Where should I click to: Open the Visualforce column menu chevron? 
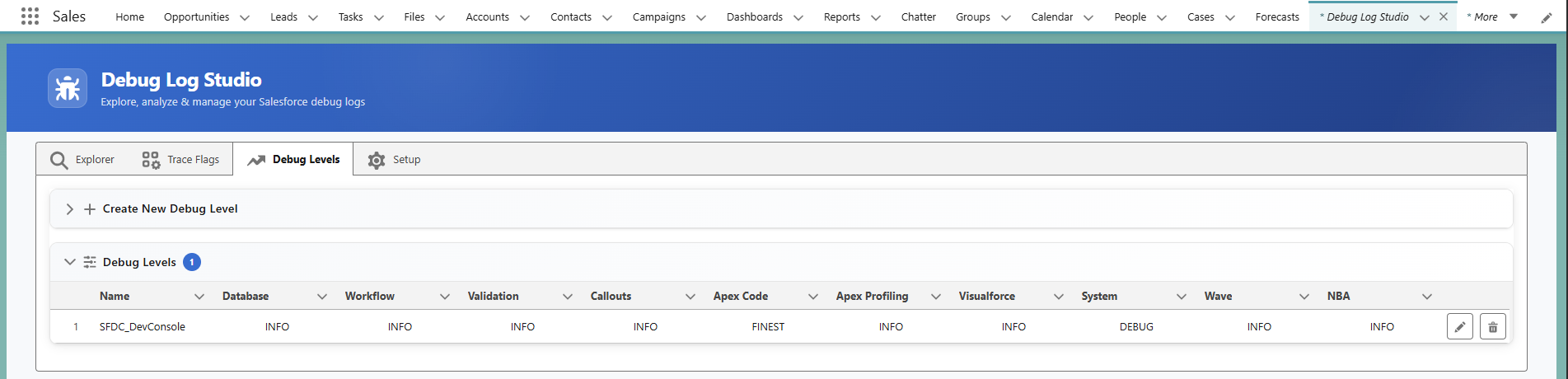pos(1059,297)
